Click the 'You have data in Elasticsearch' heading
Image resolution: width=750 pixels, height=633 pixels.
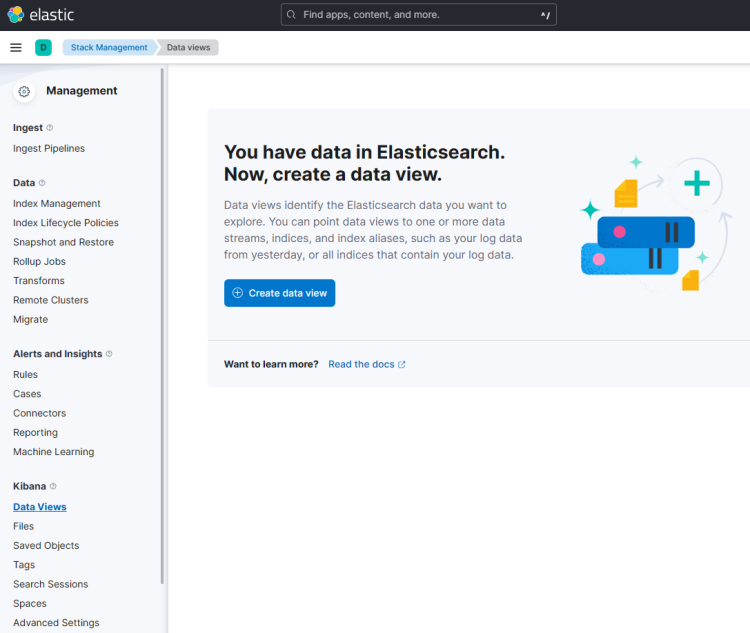364,163
